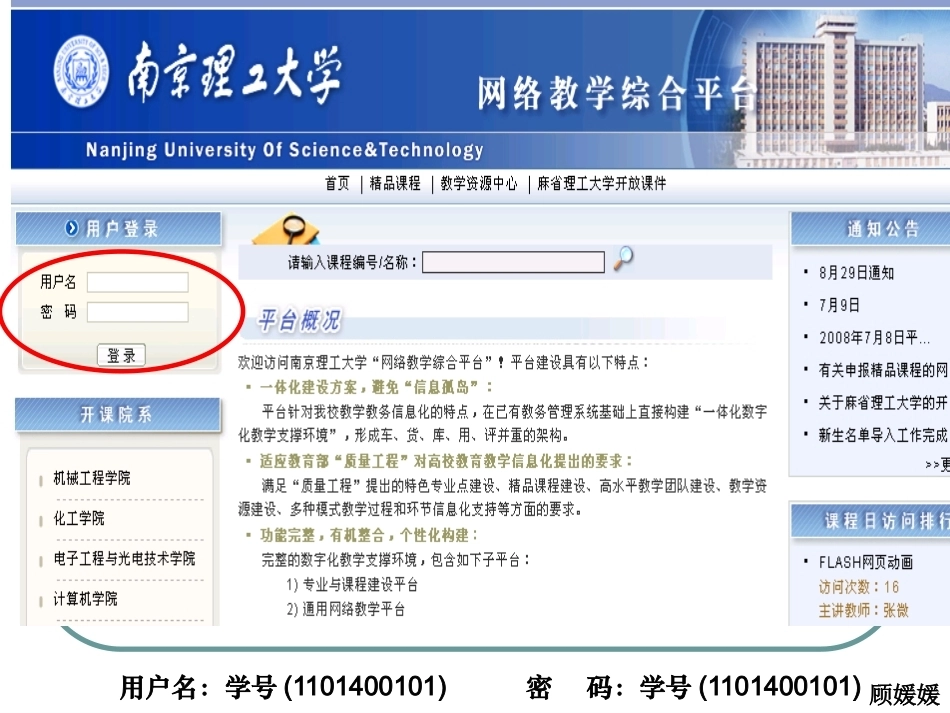Click the book and magnifier illustration
950x713 pixels.
[287, 230]
